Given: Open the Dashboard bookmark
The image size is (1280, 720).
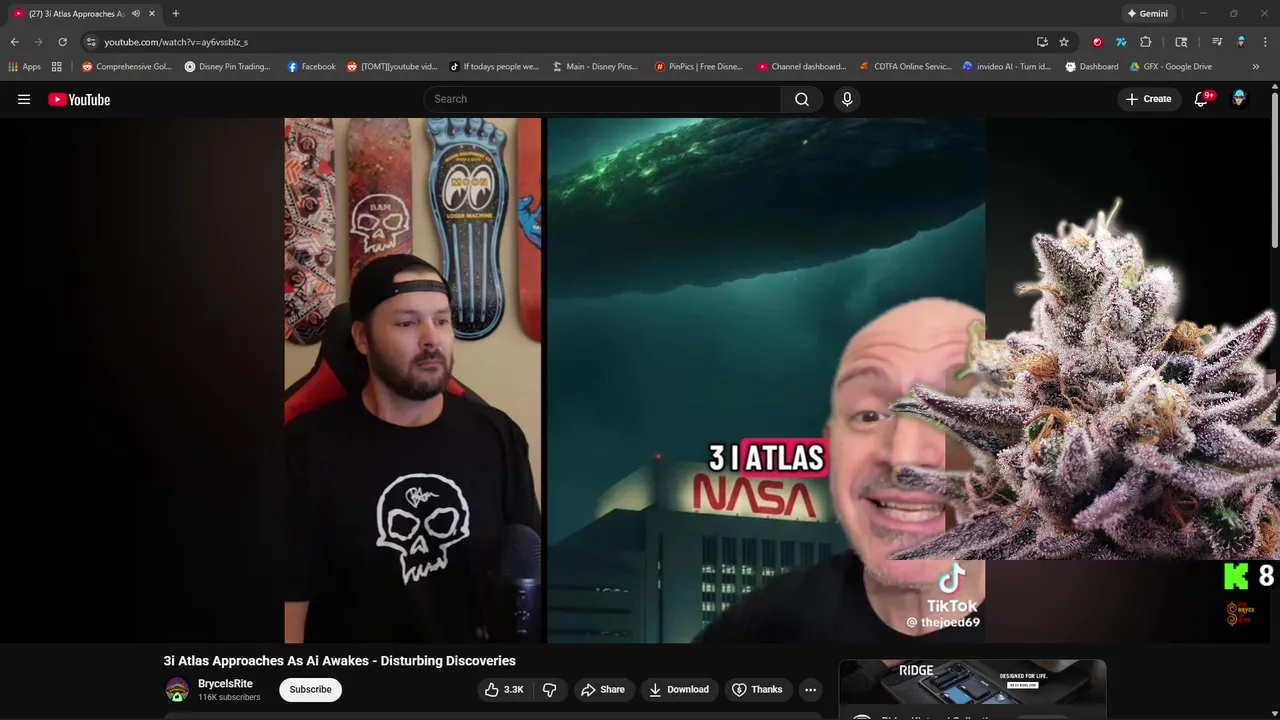Looking at the screenshot, I should point(1092,67).
